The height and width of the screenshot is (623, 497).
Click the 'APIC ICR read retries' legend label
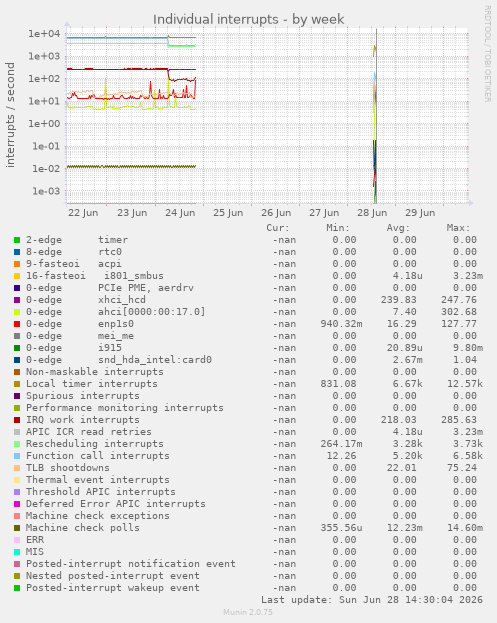click(89, 432)
